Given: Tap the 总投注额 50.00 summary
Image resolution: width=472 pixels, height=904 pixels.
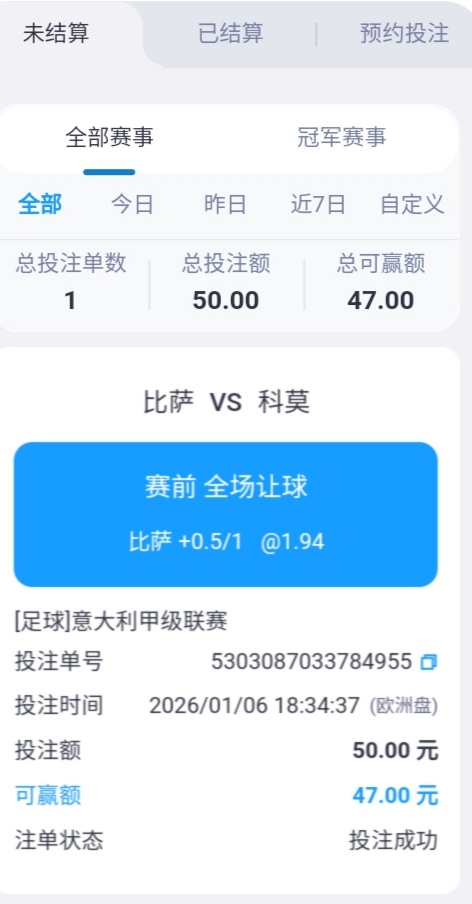Looking at the screenshot, I should click(226, 282).
